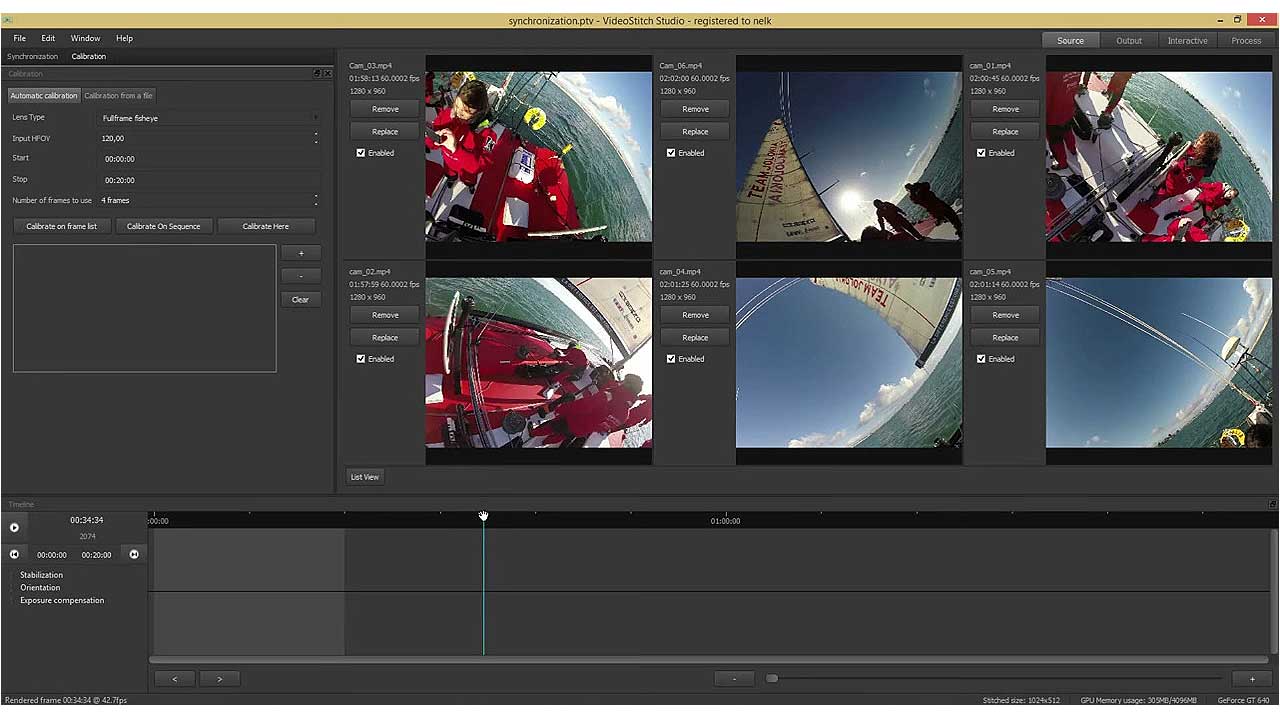The height and width of the screenshot is (720, 1280).
Task: Click the plus icon to add a calibration frame
Action: coord(301,253)
